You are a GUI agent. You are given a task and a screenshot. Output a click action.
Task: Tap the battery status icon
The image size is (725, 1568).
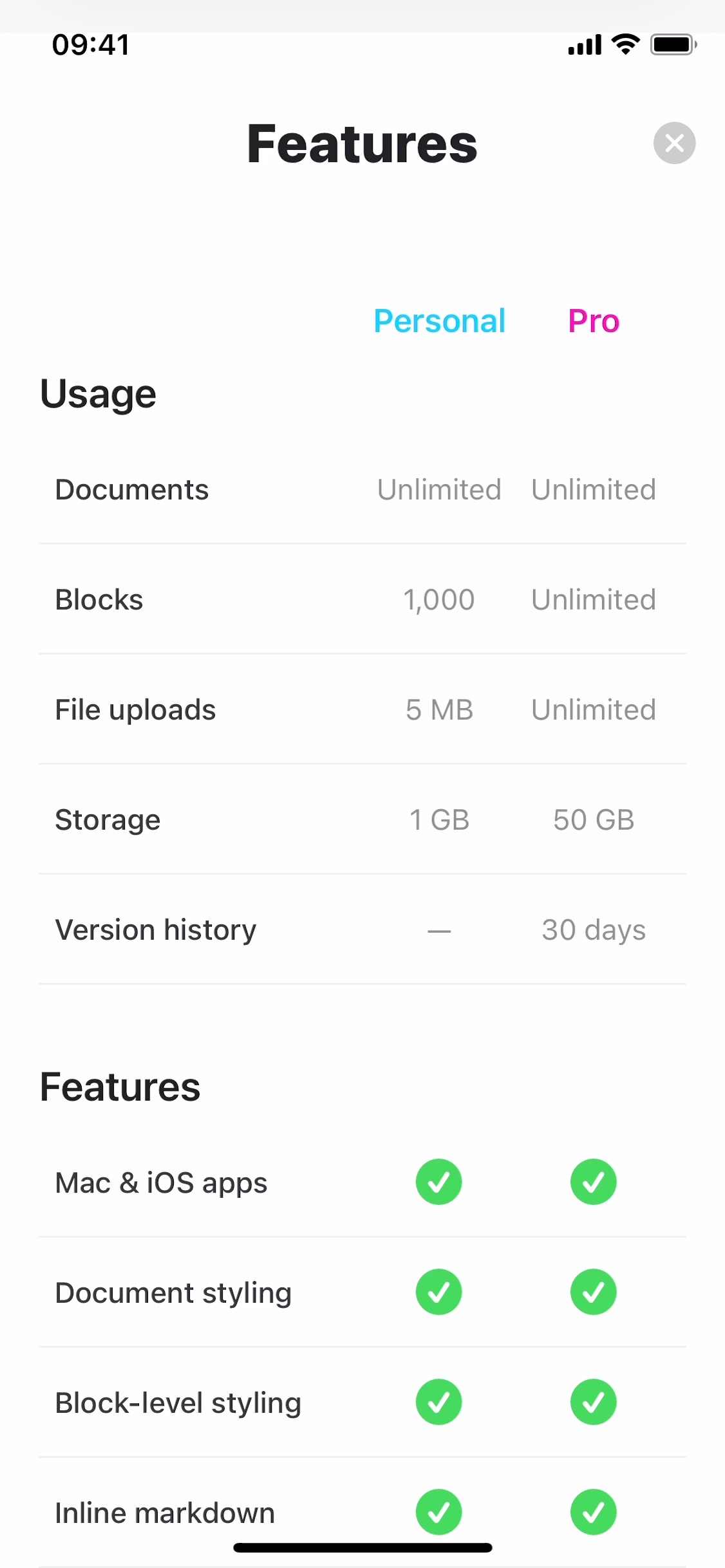pos(673,44)
